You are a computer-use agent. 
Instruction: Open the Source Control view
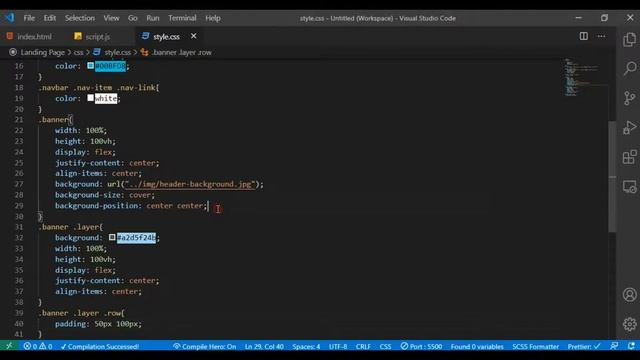point(629,98)
